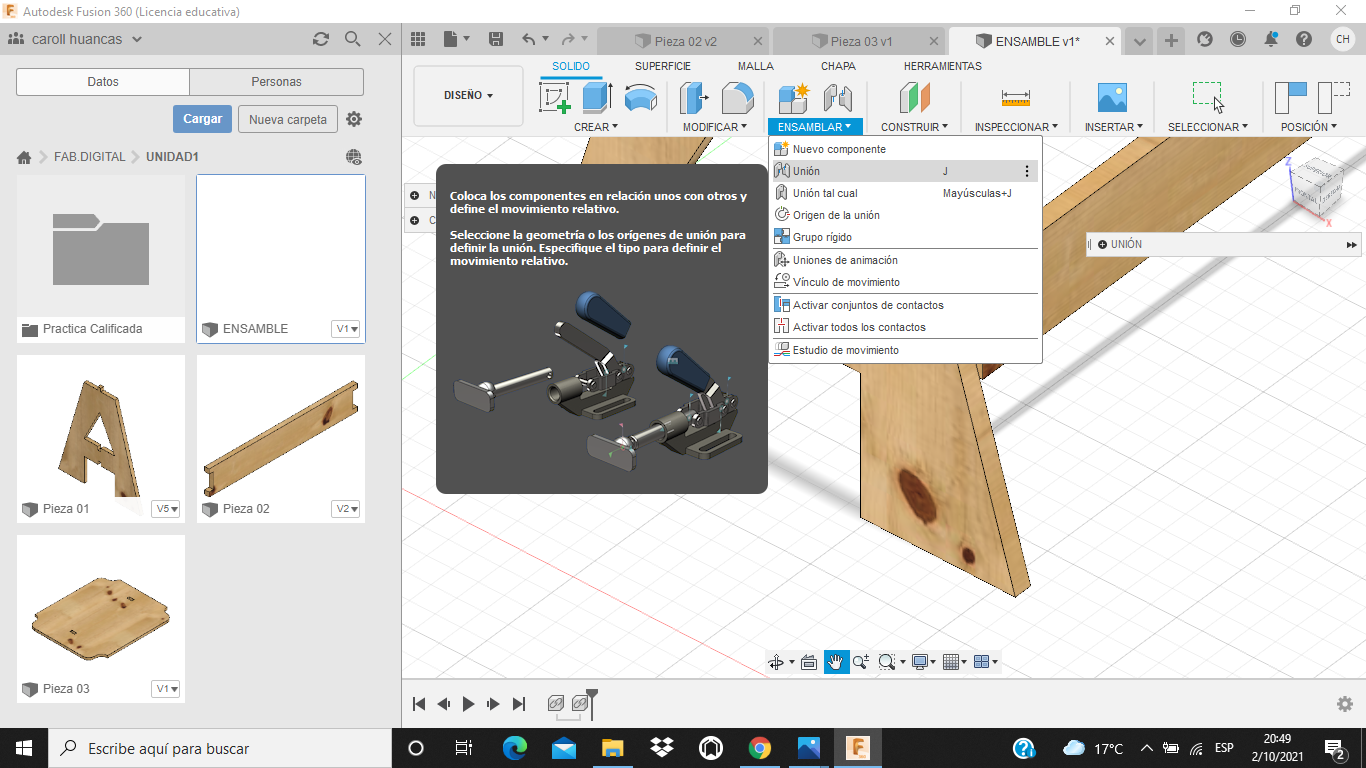Select the Measure tool in Inspeccionar
This screenshot has height=768, width=1366.
pos(1015,98)
